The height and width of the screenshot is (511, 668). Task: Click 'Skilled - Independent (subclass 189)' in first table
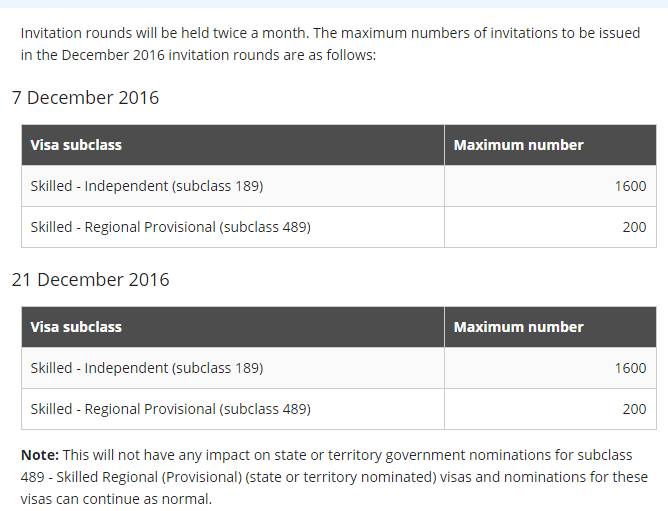[x=147, y=186]
